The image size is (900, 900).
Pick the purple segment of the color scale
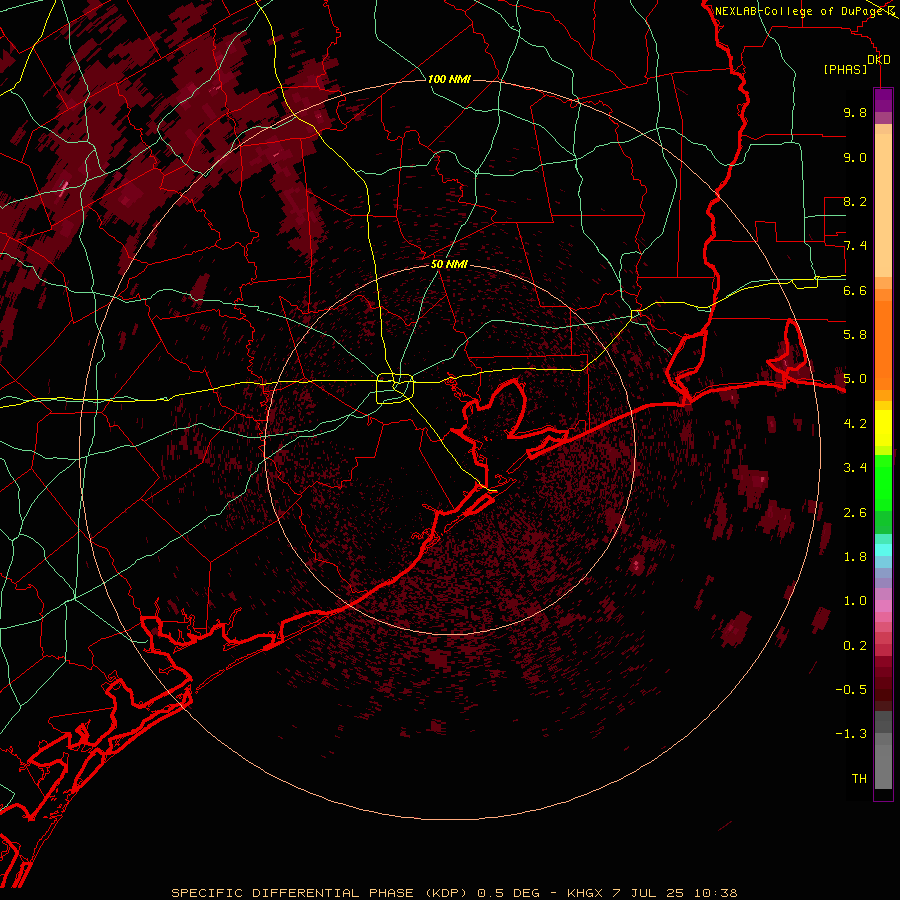point(883,100)
